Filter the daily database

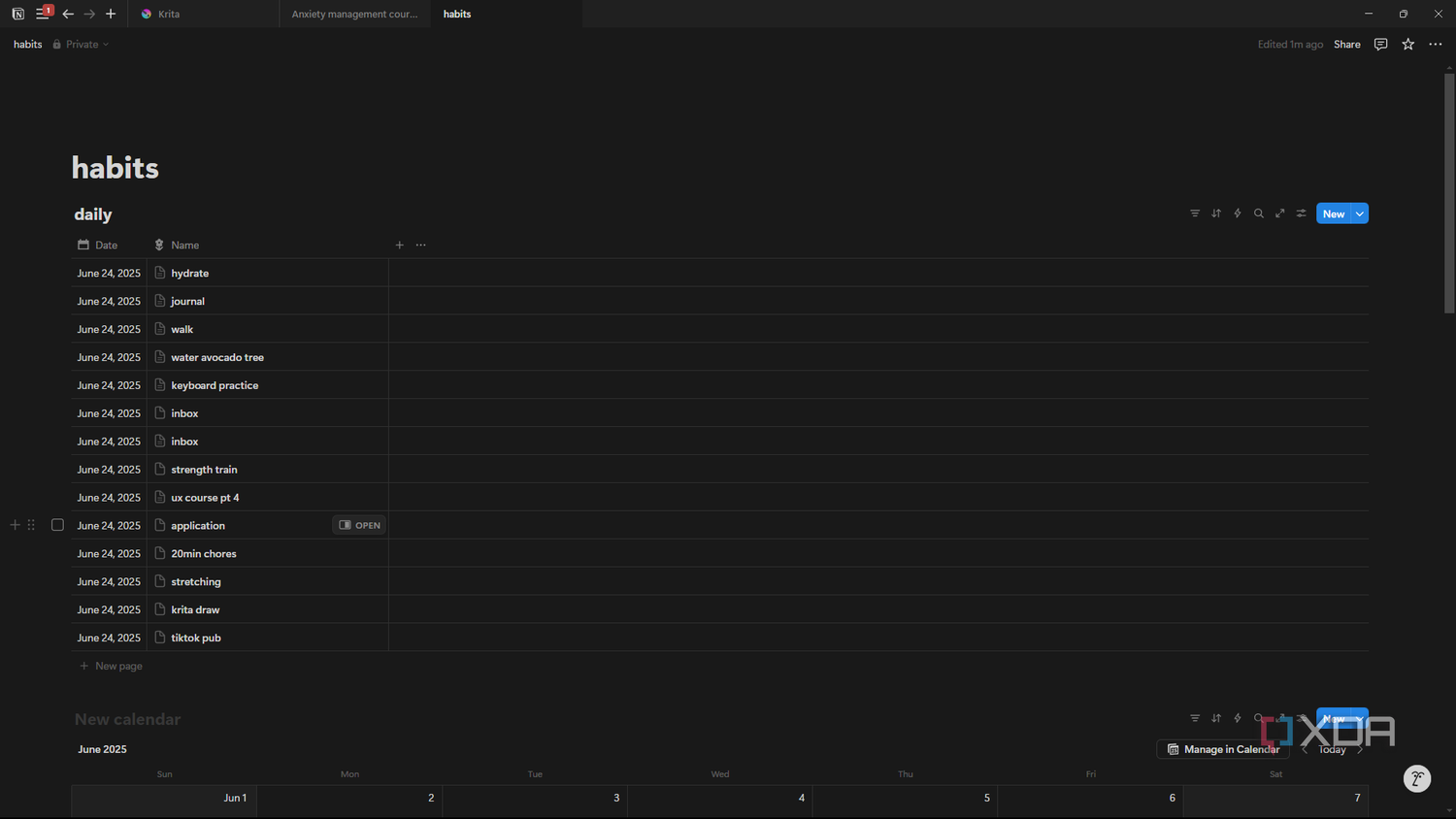[x=1195, y=213]
